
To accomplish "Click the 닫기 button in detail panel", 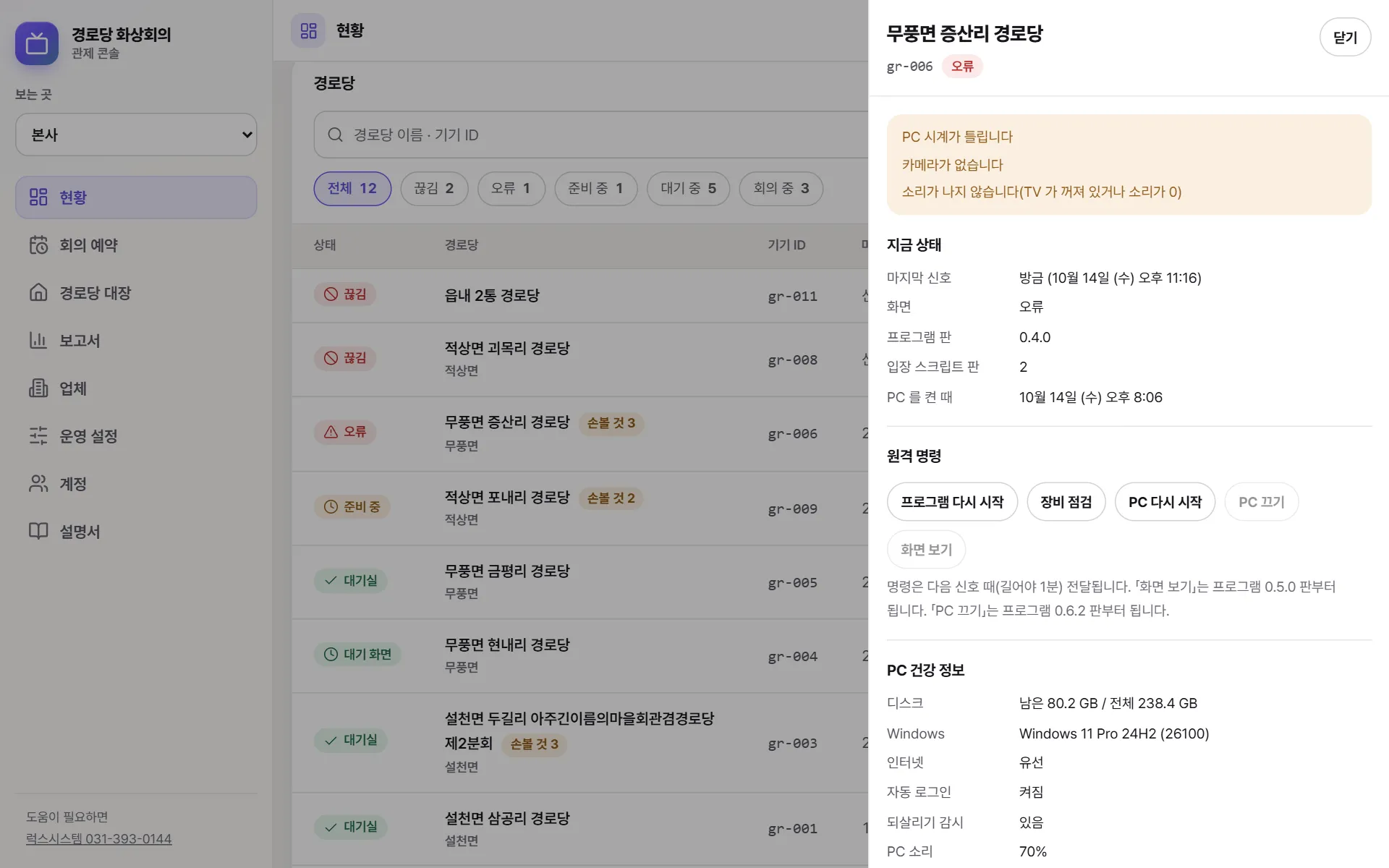I will pos(1345,38).
